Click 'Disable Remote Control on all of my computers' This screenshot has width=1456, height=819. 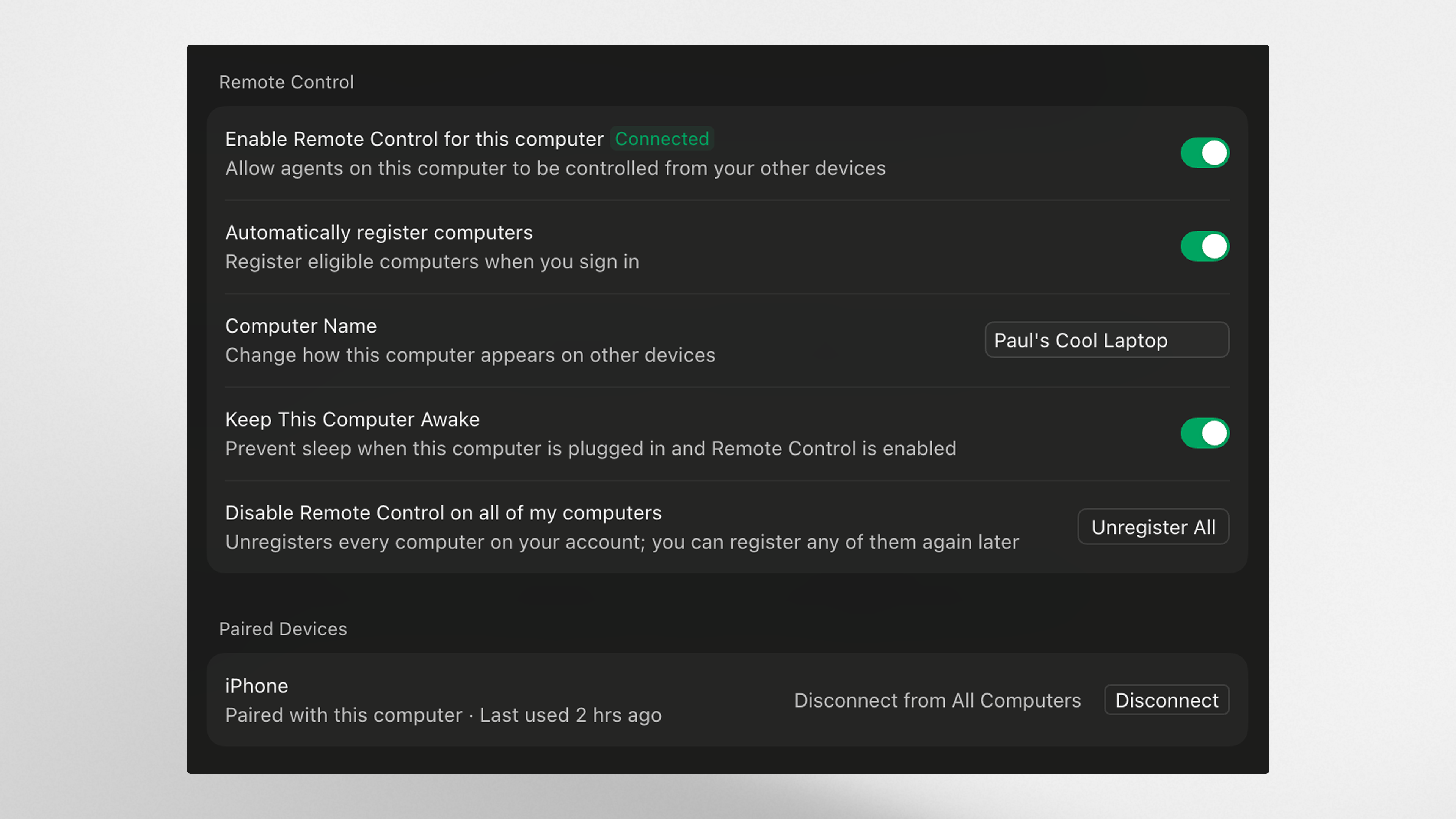pyautogui.click(x=443, y=513)
